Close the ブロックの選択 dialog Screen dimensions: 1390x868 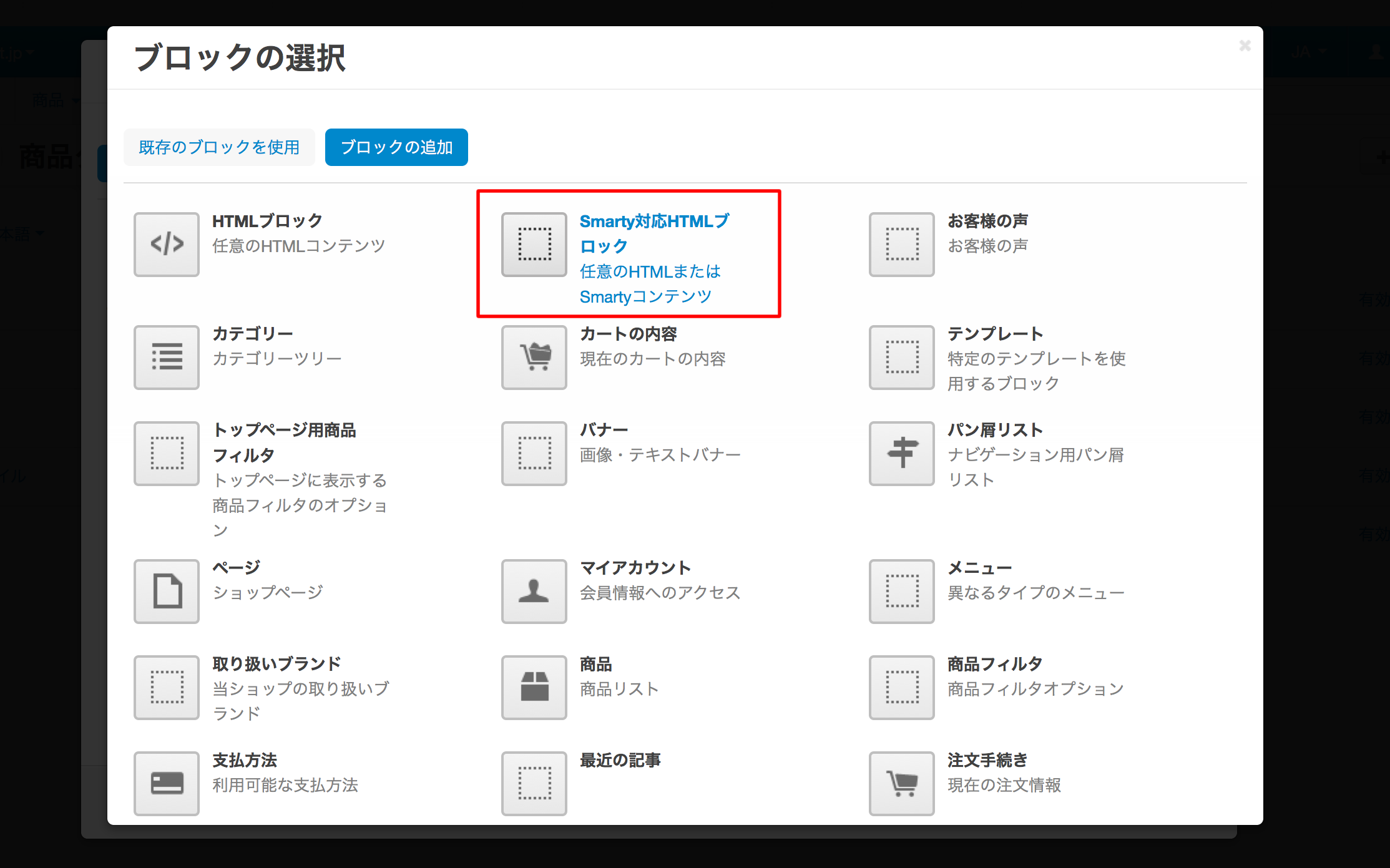tap(1245, 46)
